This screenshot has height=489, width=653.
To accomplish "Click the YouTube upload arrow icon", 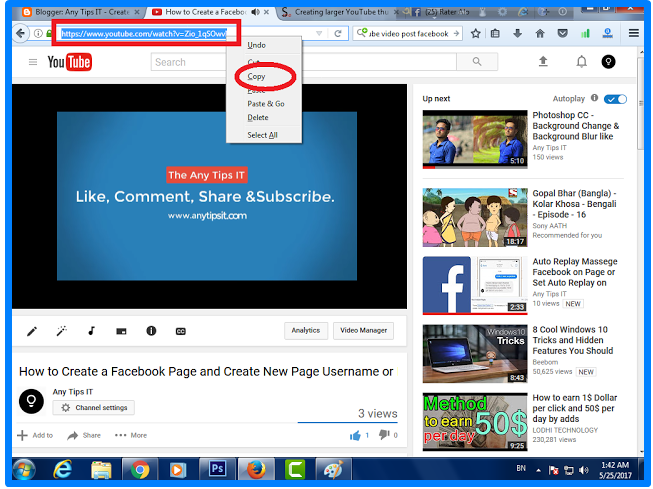I will (x=543, y=62).
